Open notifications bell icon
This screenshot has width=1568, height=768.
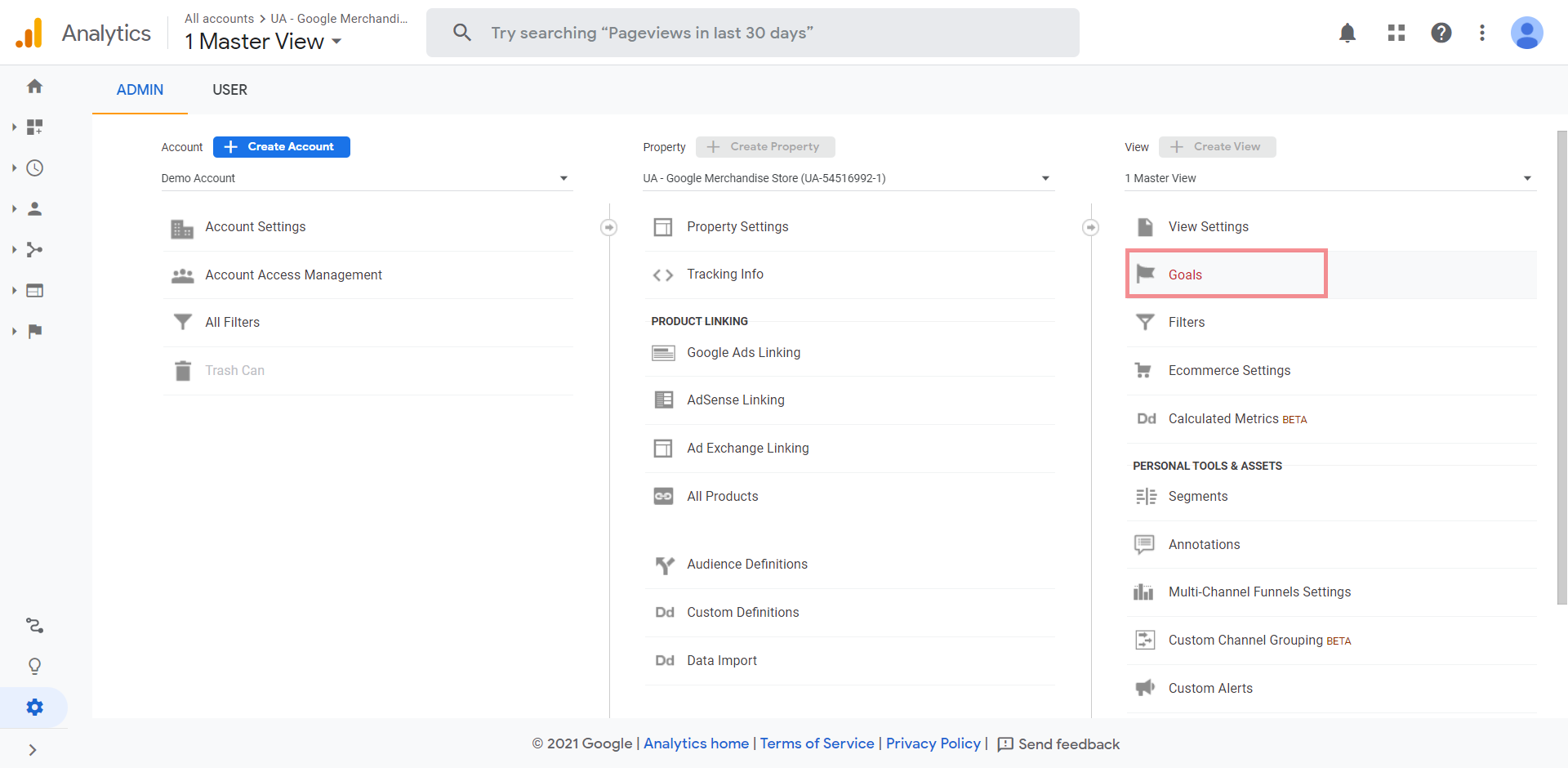(x=1347, y=33)
